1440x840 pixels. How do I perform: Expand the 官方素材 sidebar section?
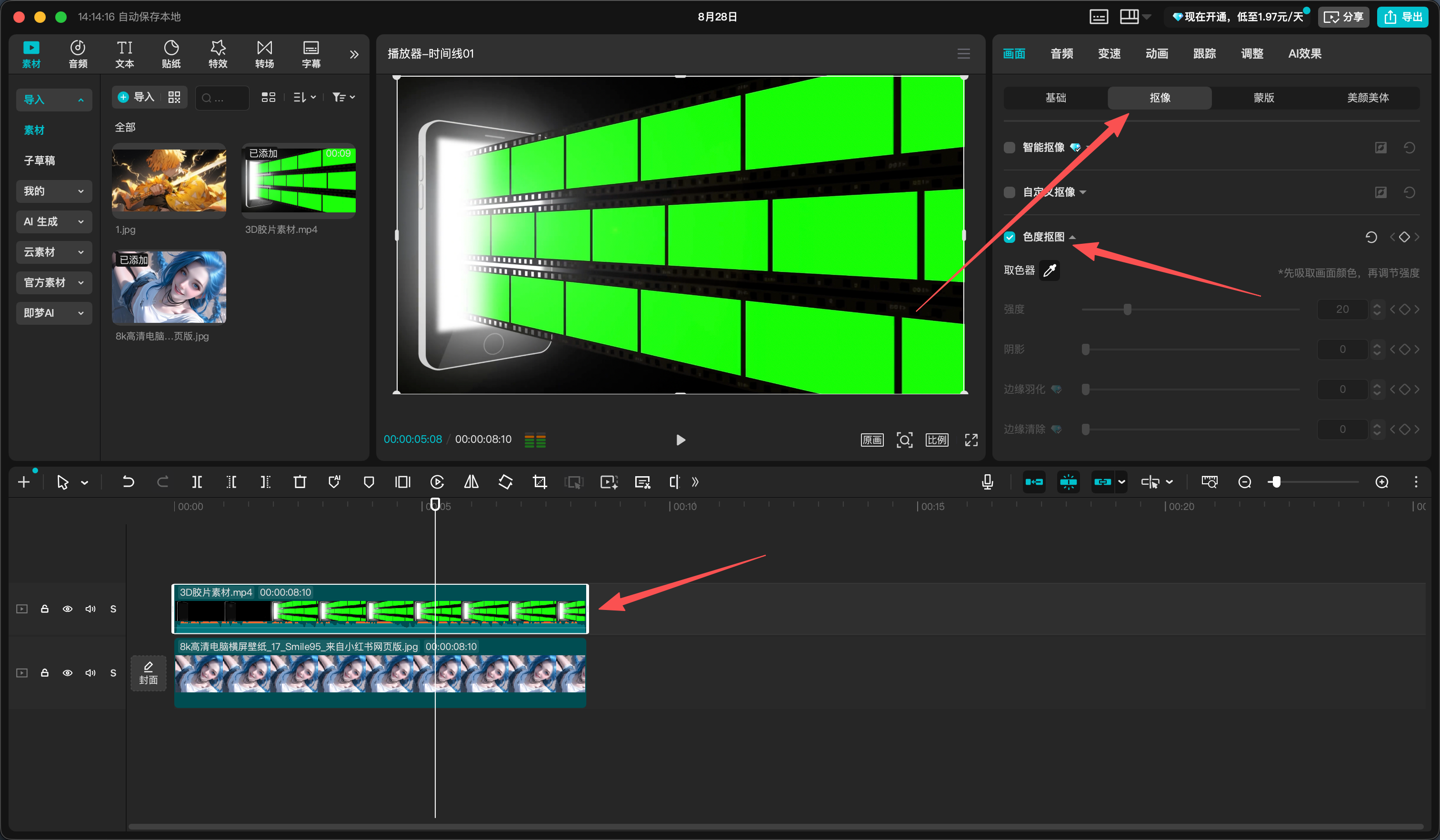point(54,282)
